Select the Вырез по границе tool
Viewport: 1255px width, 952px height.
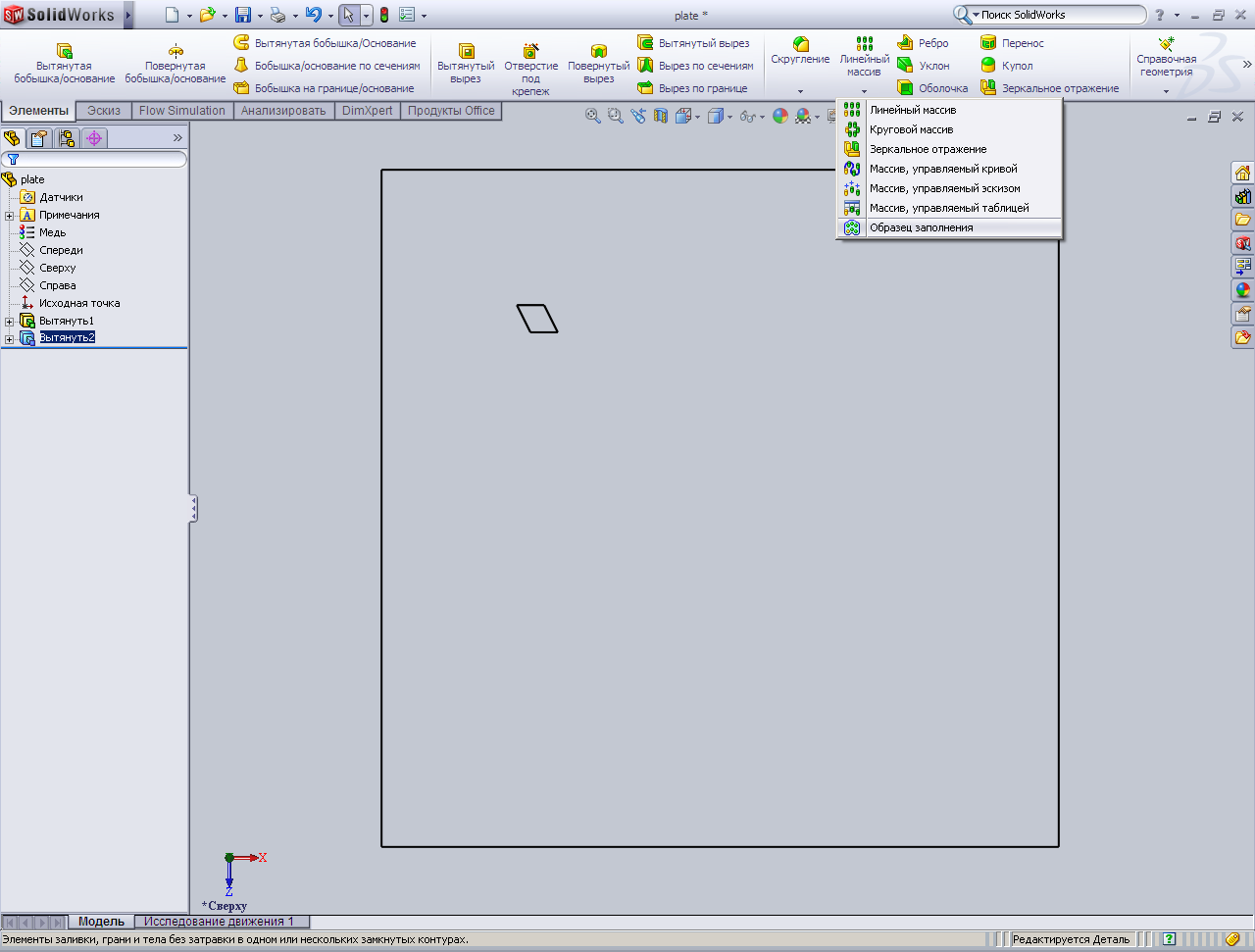tap(692, 88)
